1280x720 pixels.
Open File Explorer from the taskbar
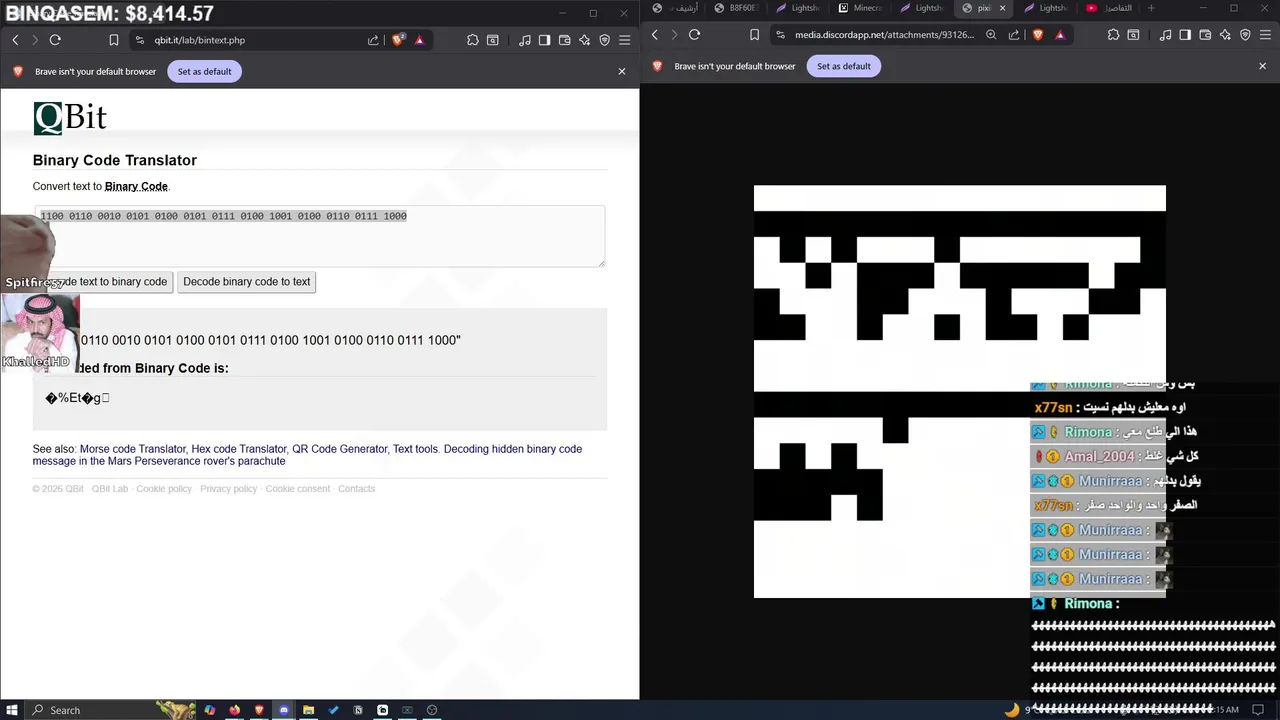point(308,710)
